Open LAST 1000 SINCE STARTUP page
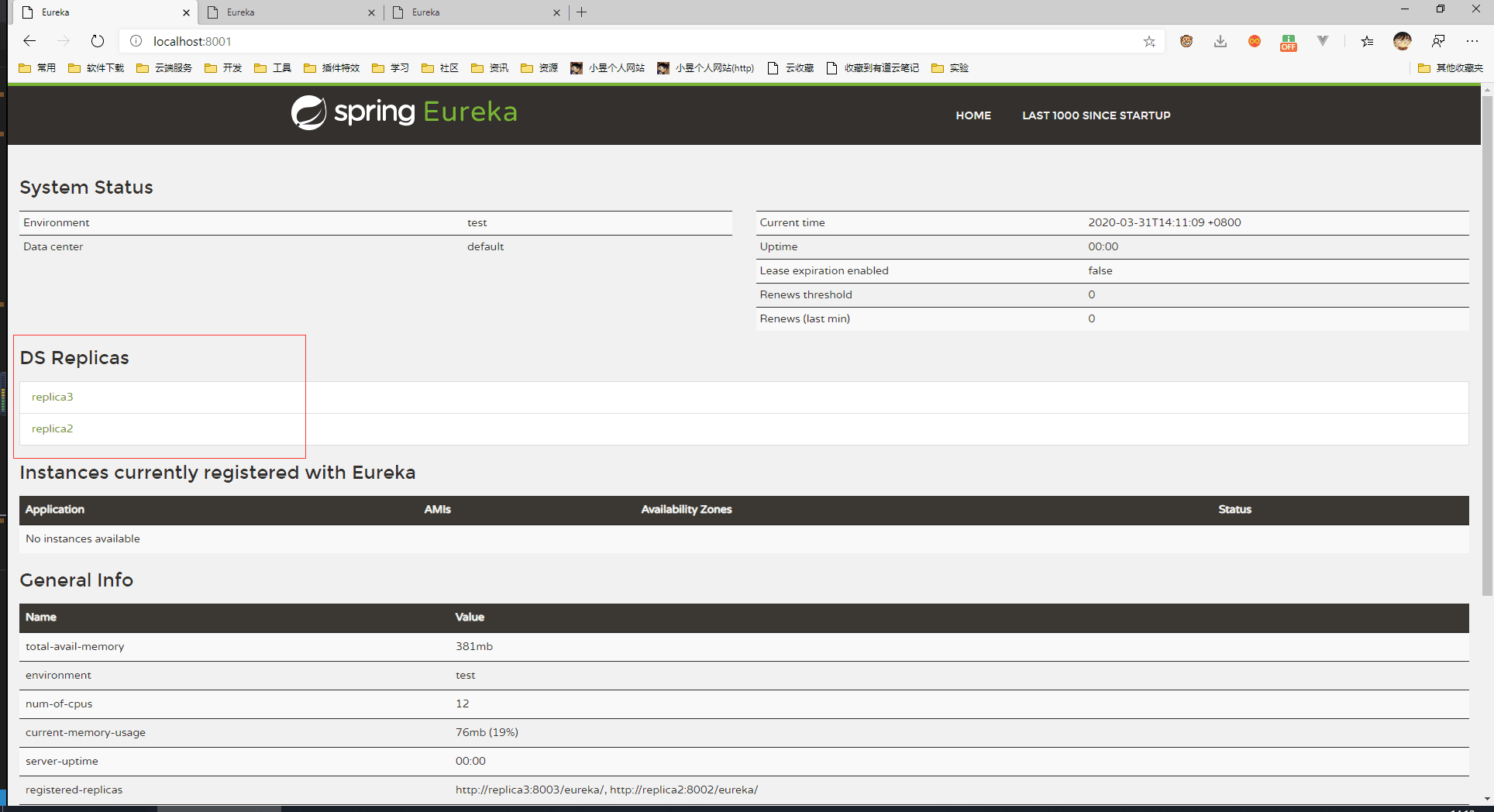 pyautogui.click(x=1096, y=115)
